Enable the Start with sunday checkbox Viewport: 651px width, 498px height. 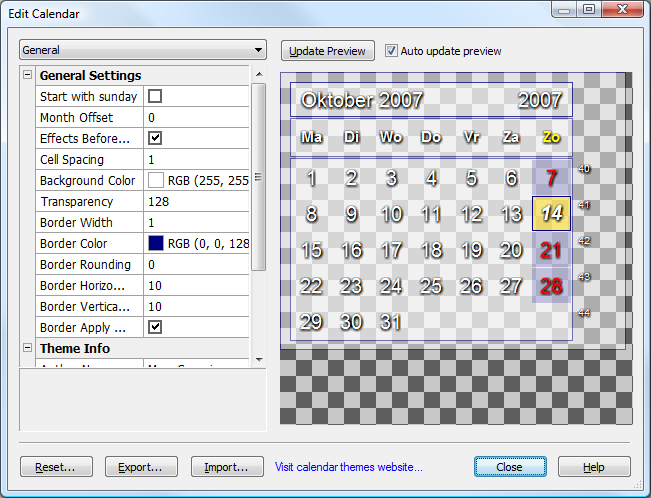tap(155, 96)
